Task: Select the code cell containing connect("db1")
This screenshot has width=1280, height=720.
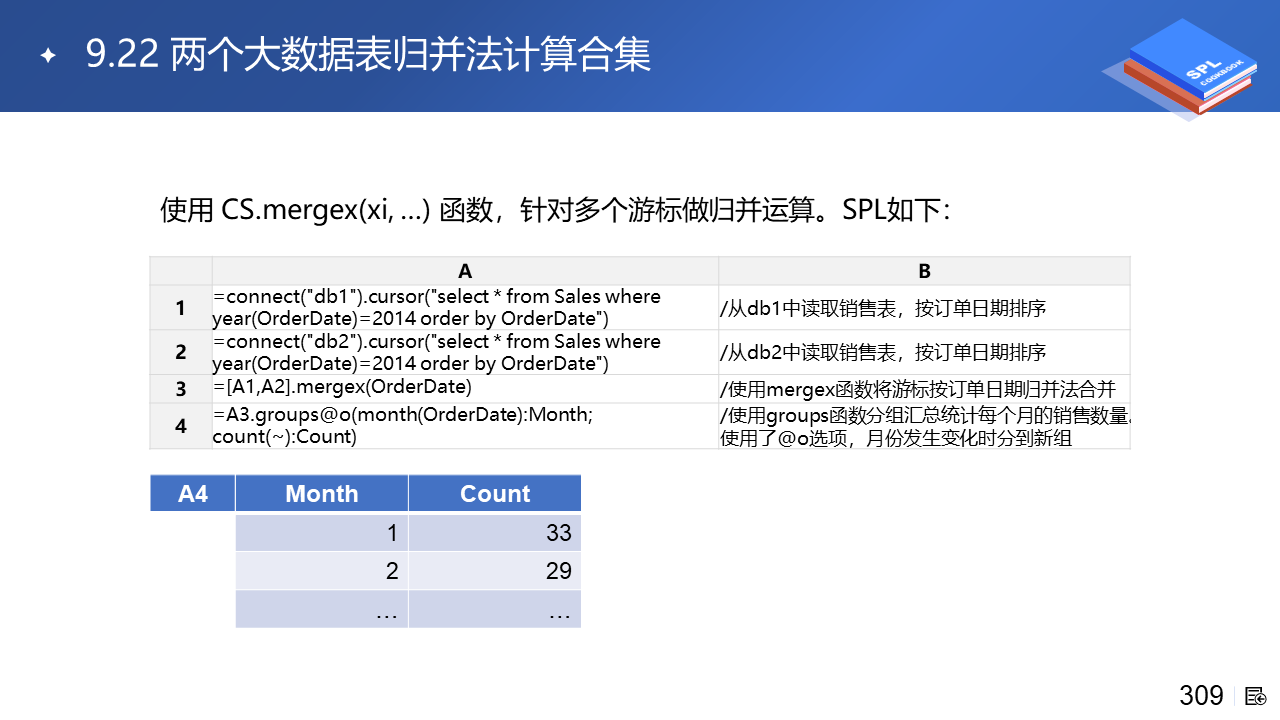Action: tap(465, 308)
